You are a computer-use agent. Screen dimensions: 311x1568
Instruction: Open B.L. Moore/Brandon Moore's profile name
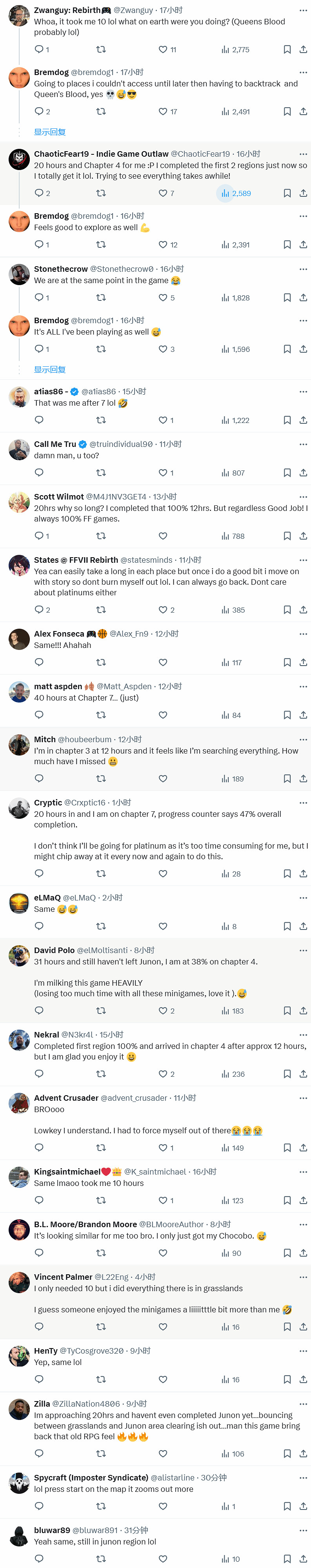pyautogui.click(x=85, y=1224)
